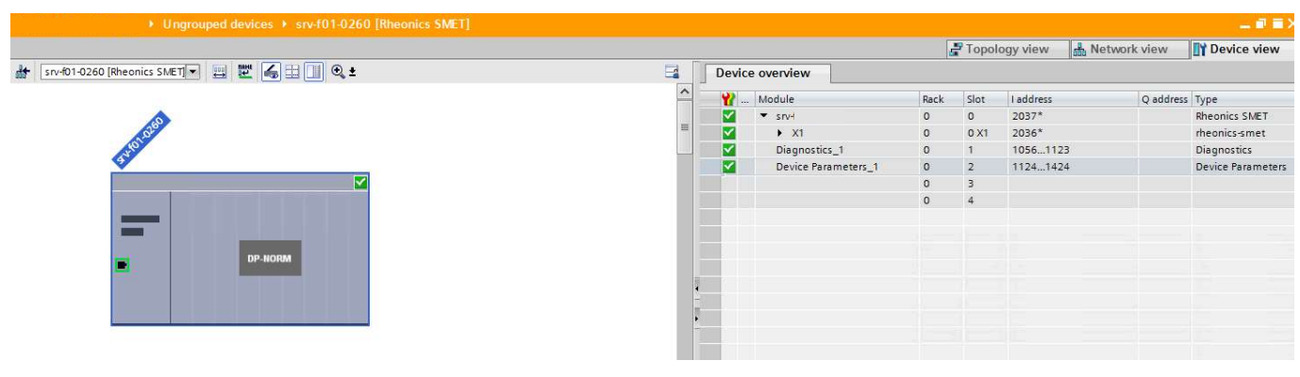This screenshot has height=377, width=1300.
Task: Click the breadcrumb arrow before Ungrouped devices
Action: (151, 23)
